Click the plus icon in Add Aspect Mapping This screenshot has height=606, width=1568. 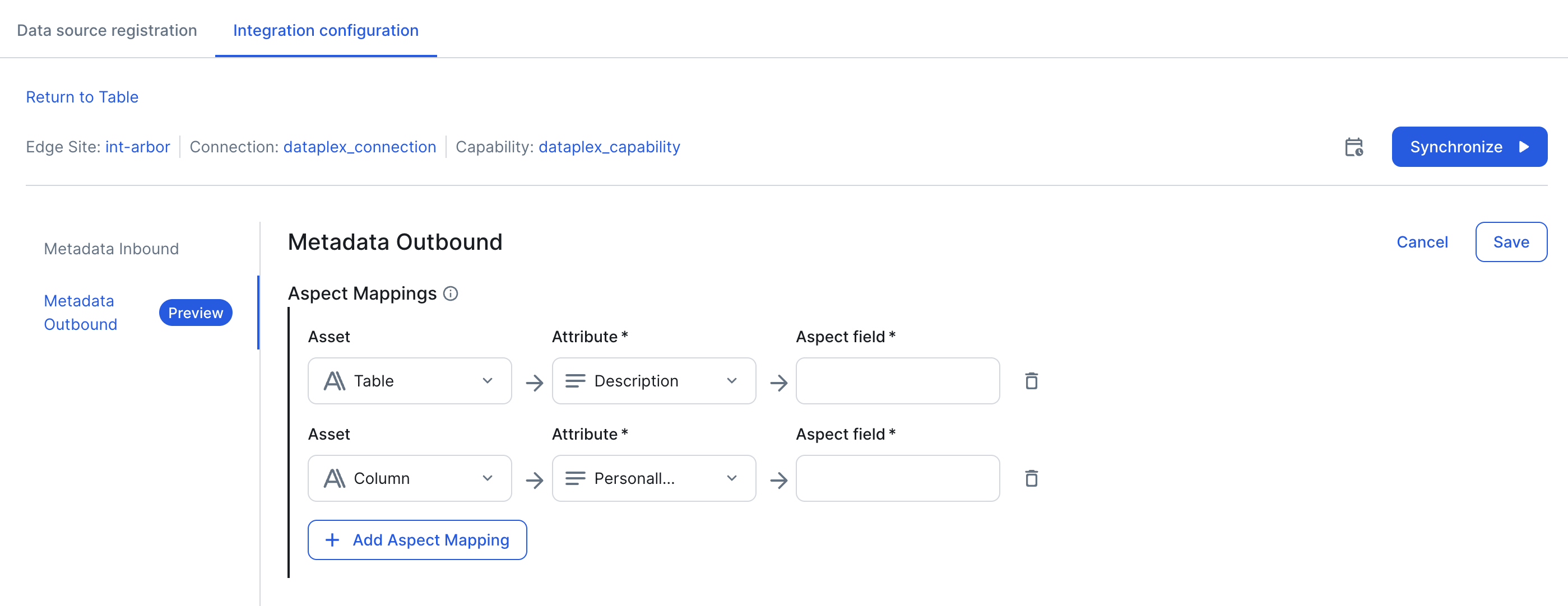pos(332,540)
